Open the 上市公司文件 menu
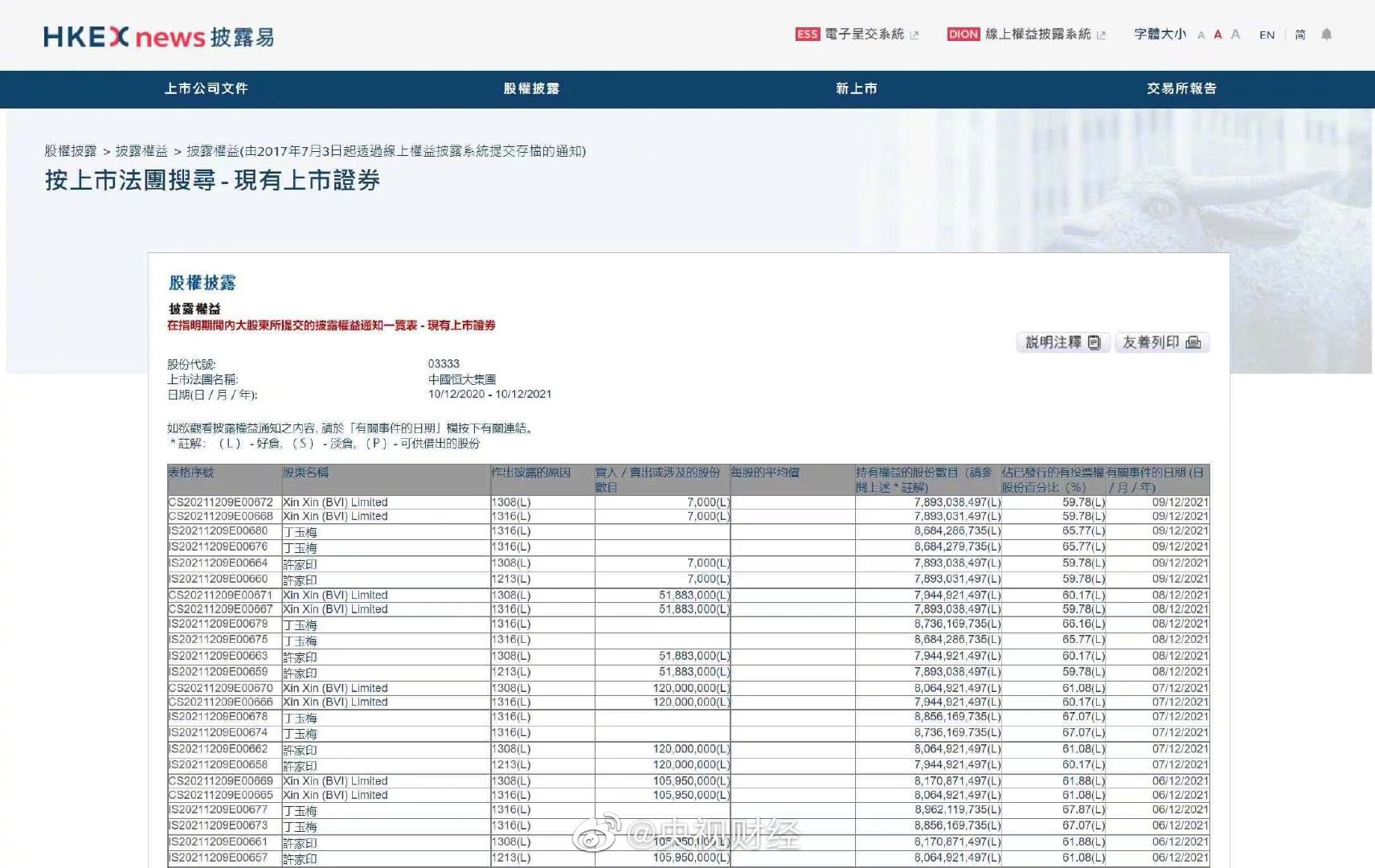 207,88
